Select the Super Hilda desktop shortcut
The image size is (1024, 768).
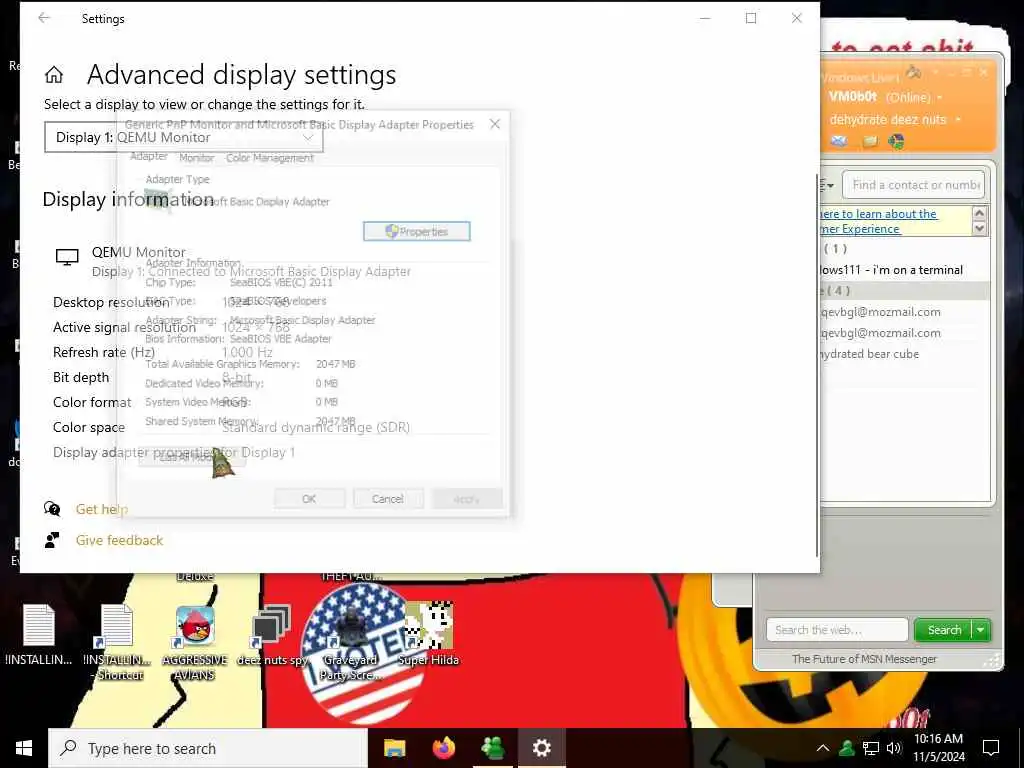click(x=428, y=635)
